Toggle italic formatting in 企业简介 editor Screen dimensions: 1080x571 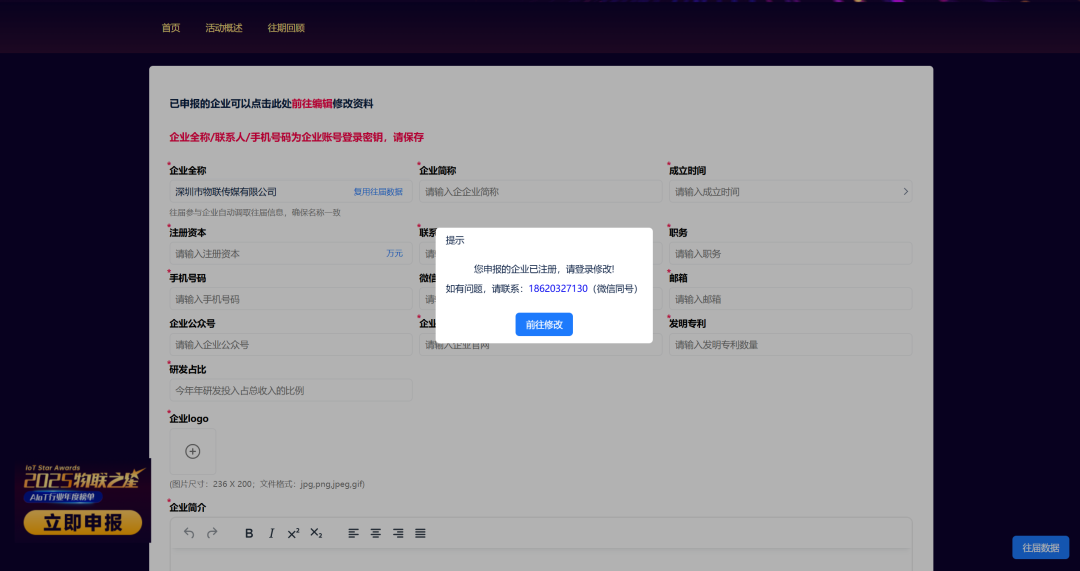(x=271, y=533)
